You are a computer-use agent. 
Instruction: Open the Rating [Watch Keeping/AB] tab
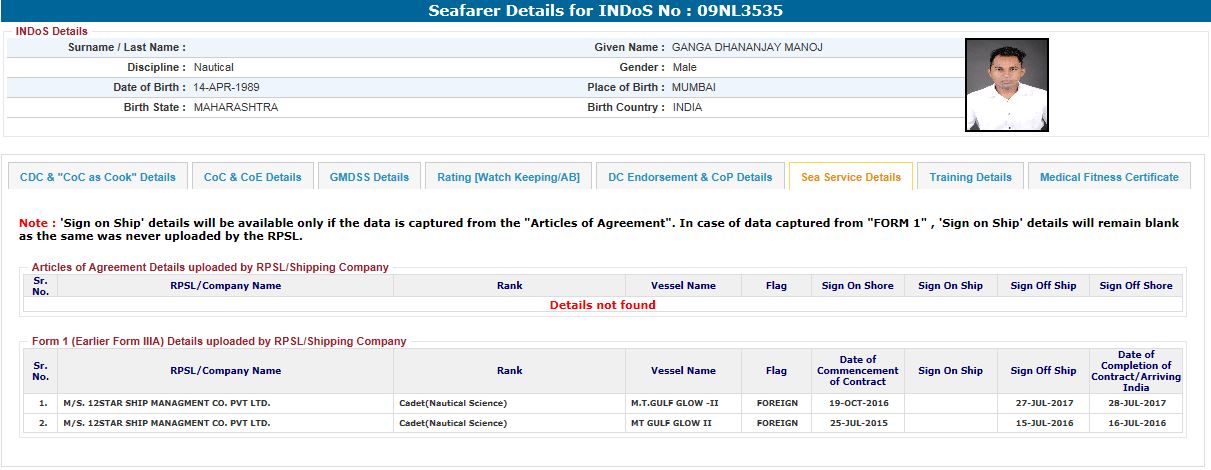tap(508, 177)
